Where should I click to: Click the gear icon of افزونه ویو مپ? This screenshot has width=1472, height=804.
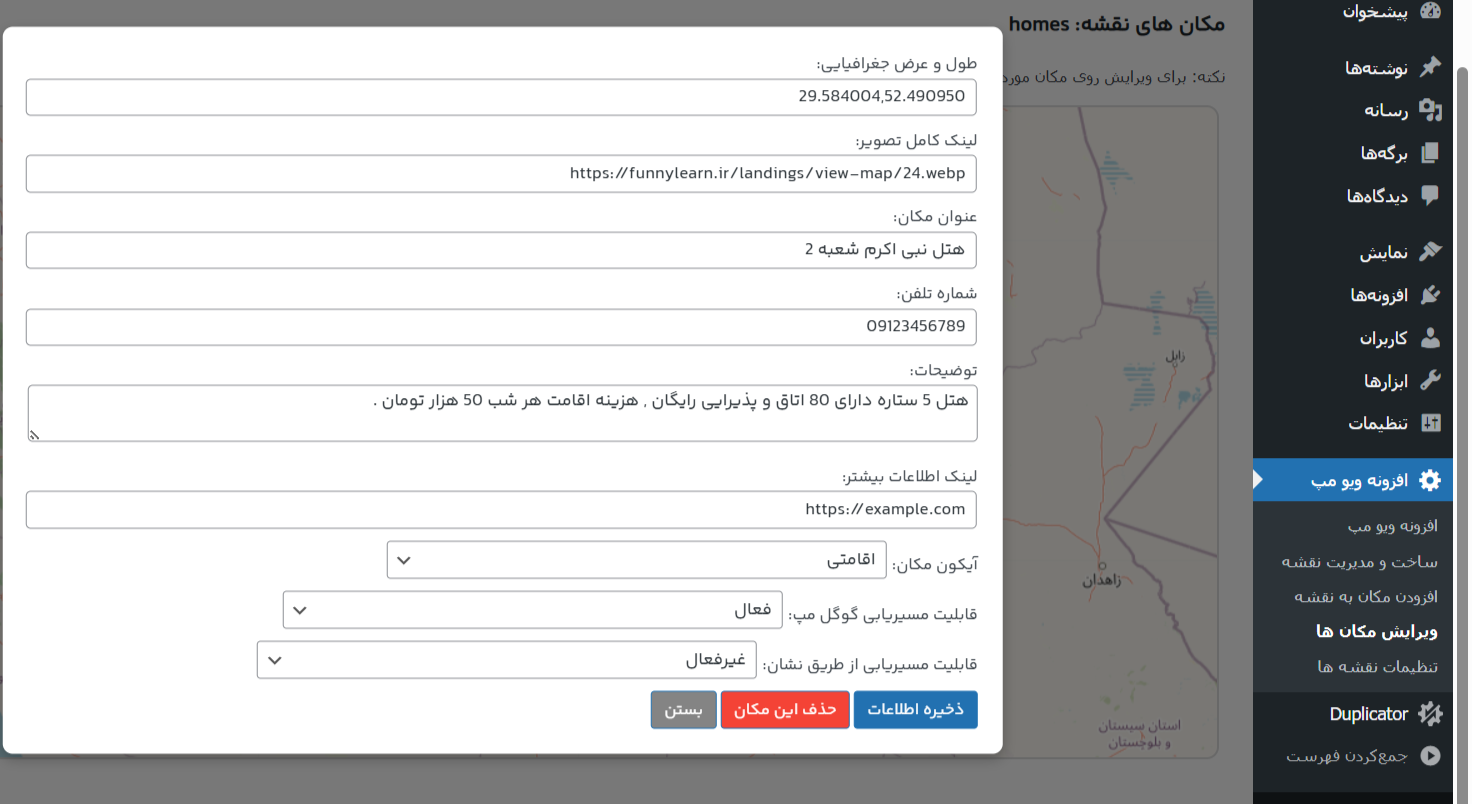(x=1430, y=480)
